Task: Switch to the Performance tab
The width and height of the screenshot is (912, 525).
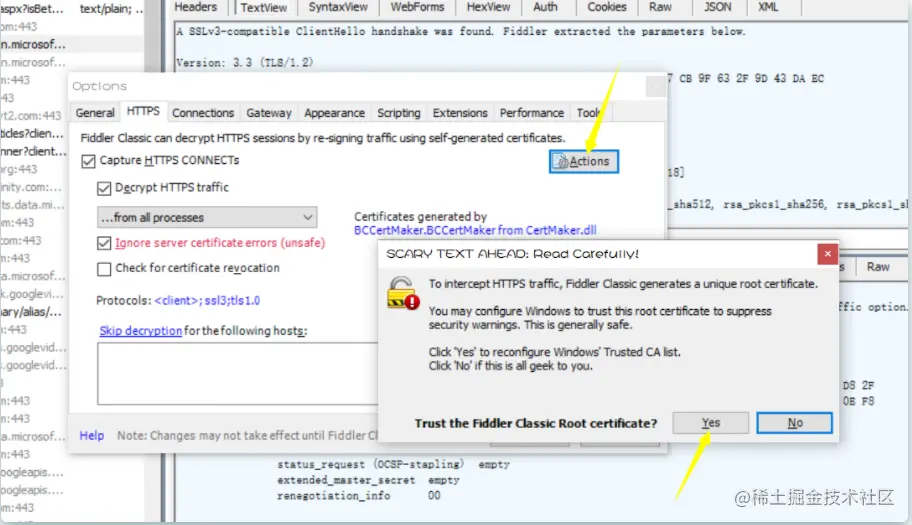Action: tap(532, 113)
